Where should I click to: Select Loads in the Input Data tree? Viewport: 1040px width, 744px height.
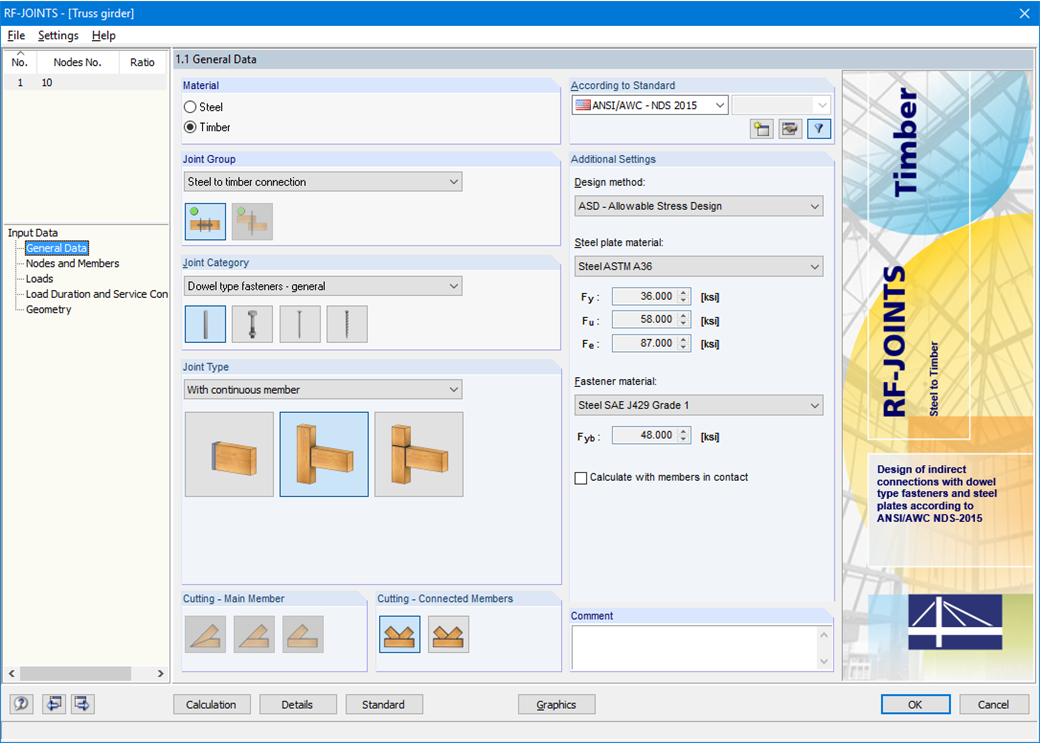(x=39, y=278)
